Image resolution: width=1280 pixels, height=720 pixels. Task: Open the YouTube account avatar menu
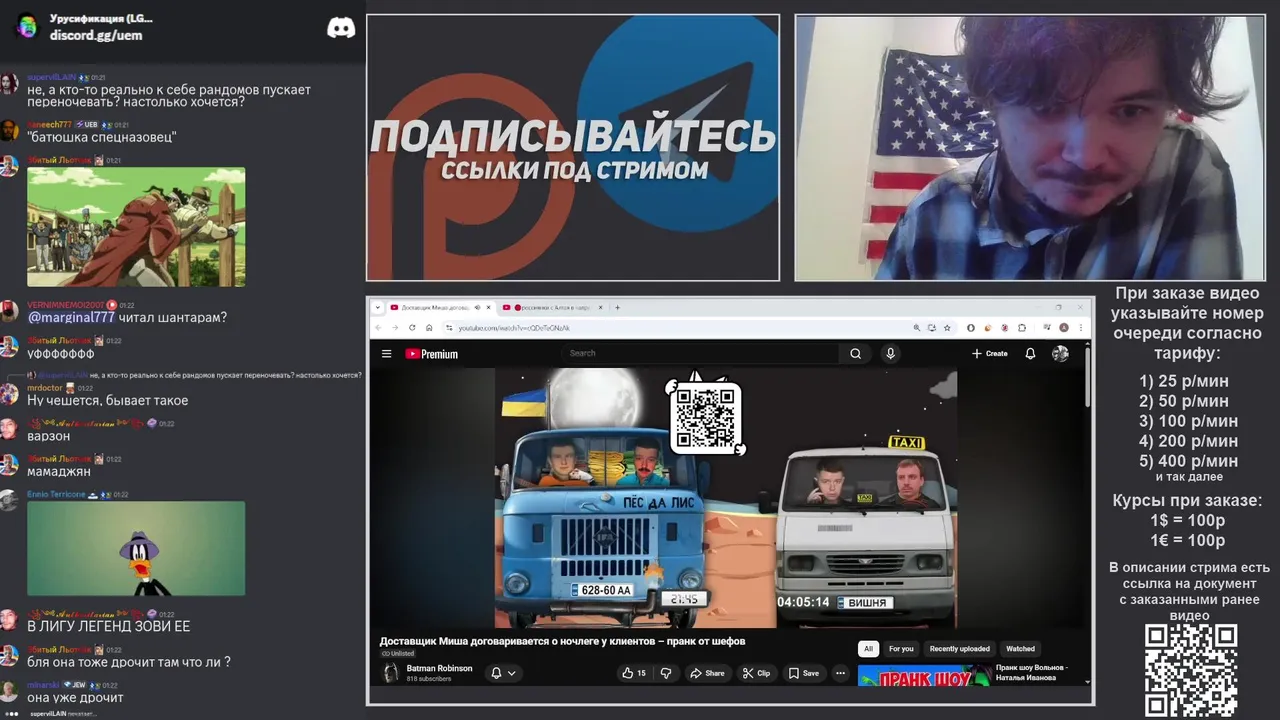point(1060,353)
